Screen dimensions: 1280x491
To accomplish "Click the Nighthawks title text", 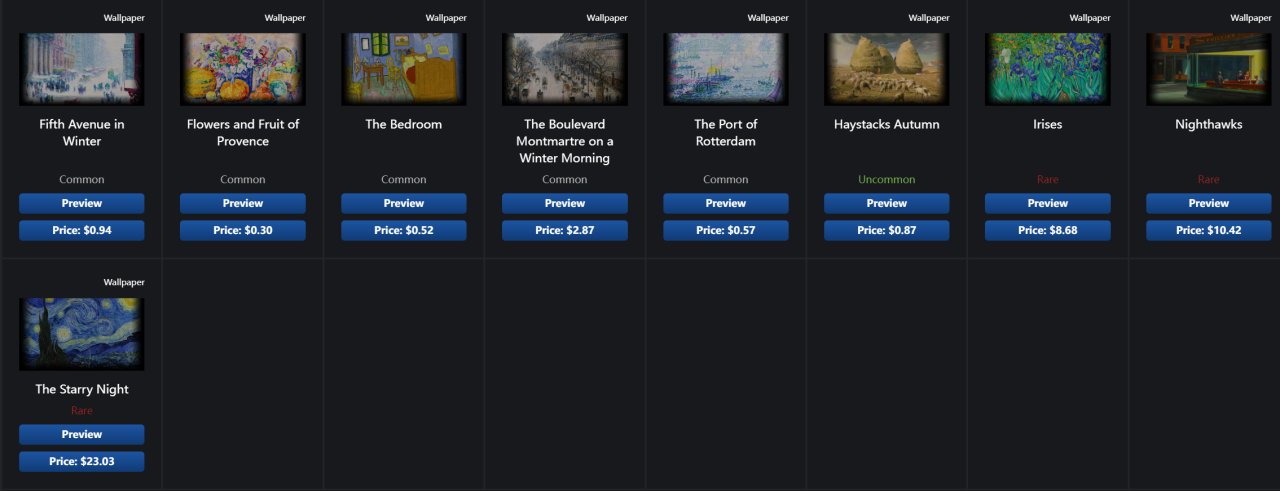I will [1209, 124].
